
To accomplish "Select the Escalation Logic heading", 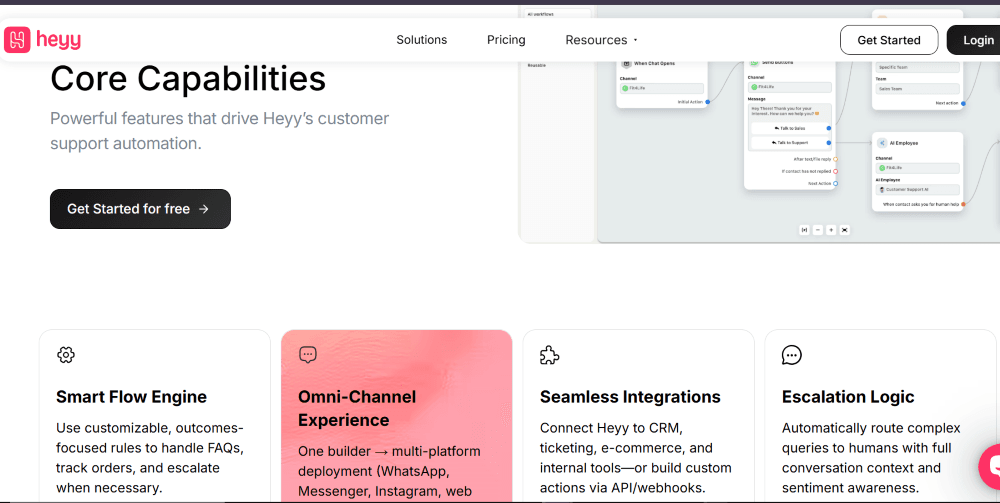I will [848, 397].
